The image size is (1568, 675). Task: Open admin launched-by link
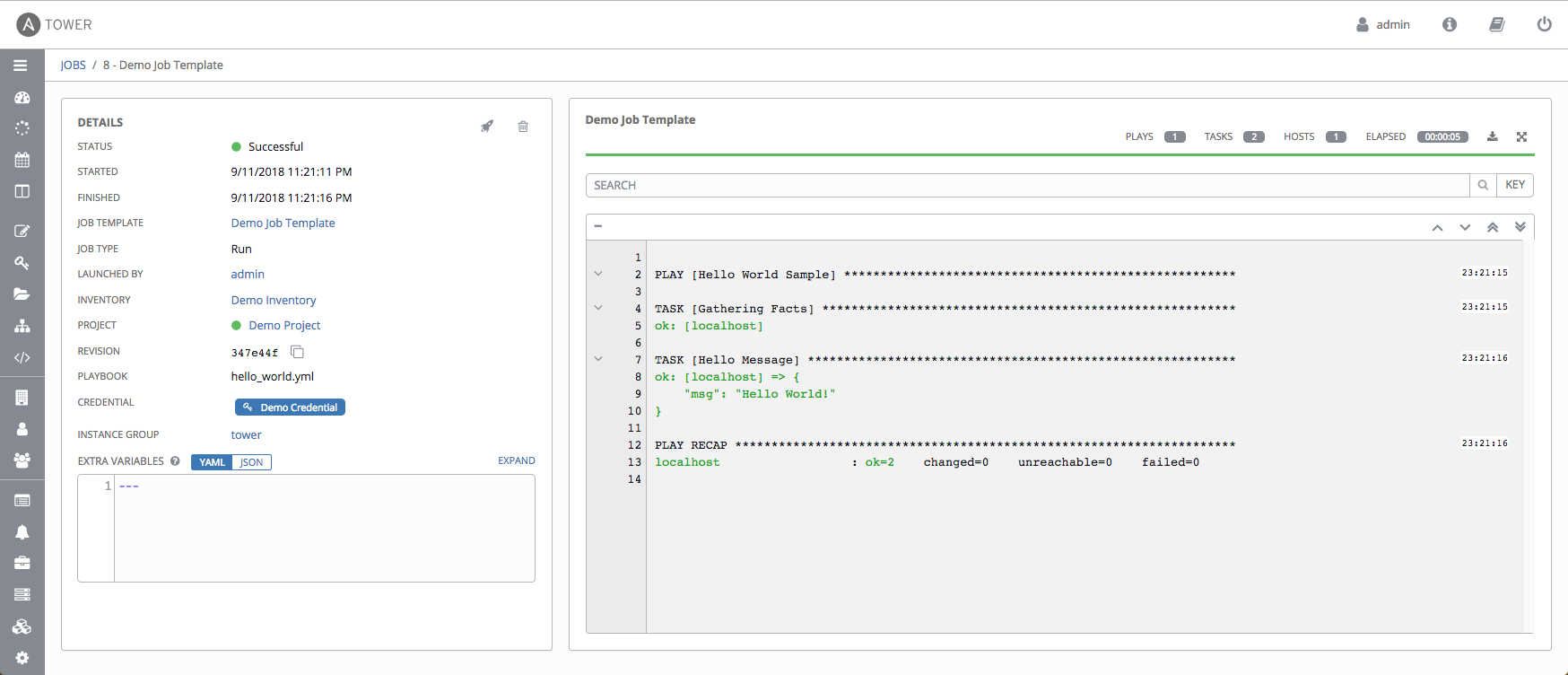click(x=248, y=274)
